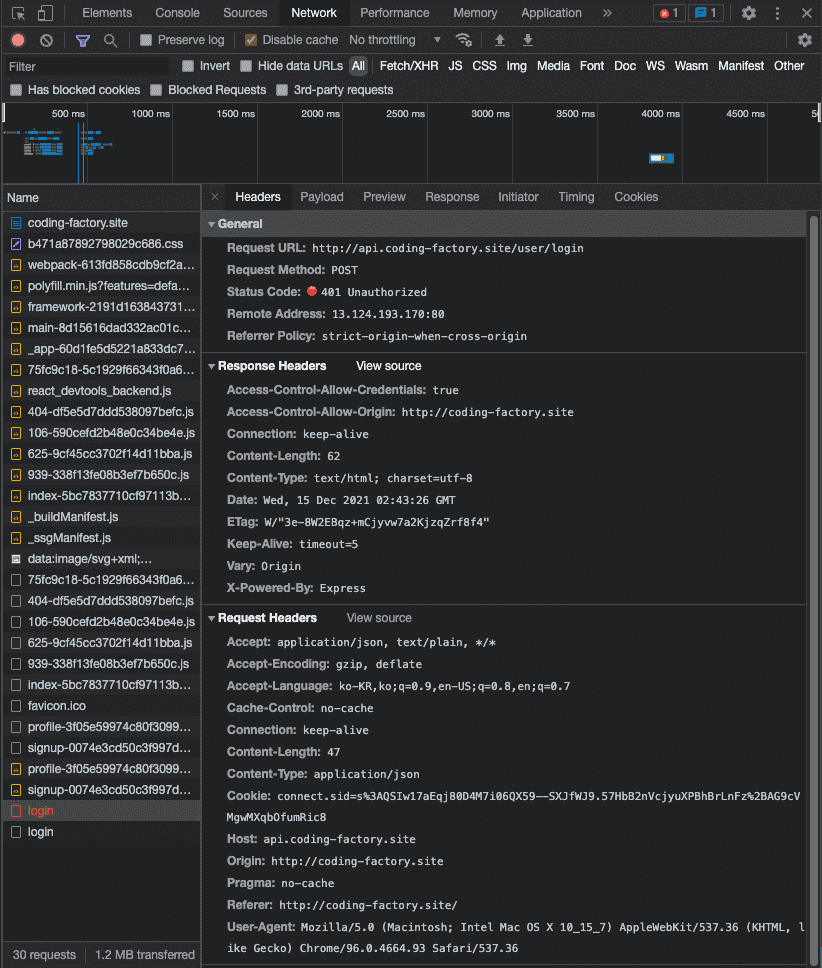Check Hide data URLs checkbox
Screen dimensions: 822x968
pos(246,66)
